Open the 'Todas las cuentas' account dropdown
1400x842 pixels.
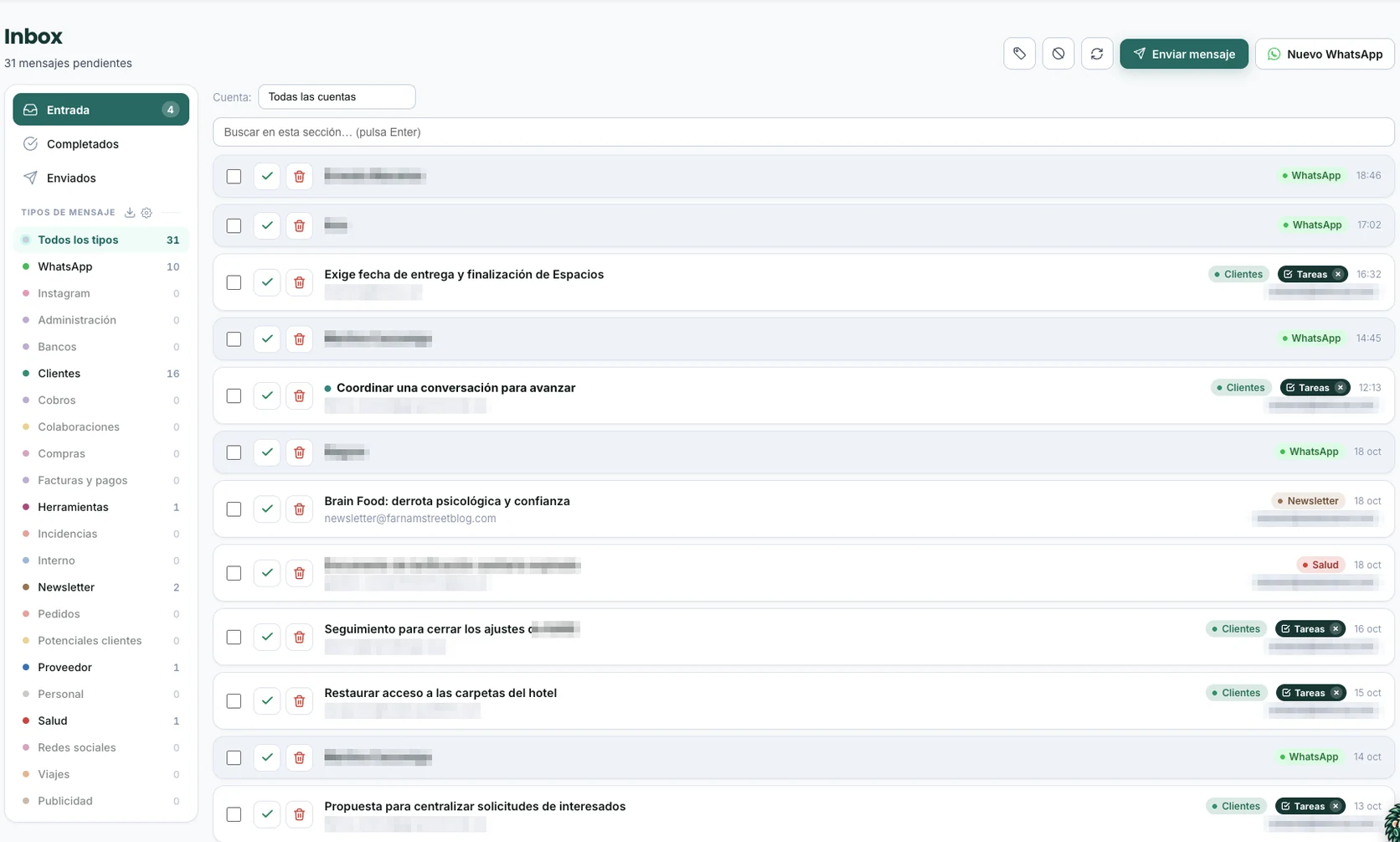click(337, 96)
